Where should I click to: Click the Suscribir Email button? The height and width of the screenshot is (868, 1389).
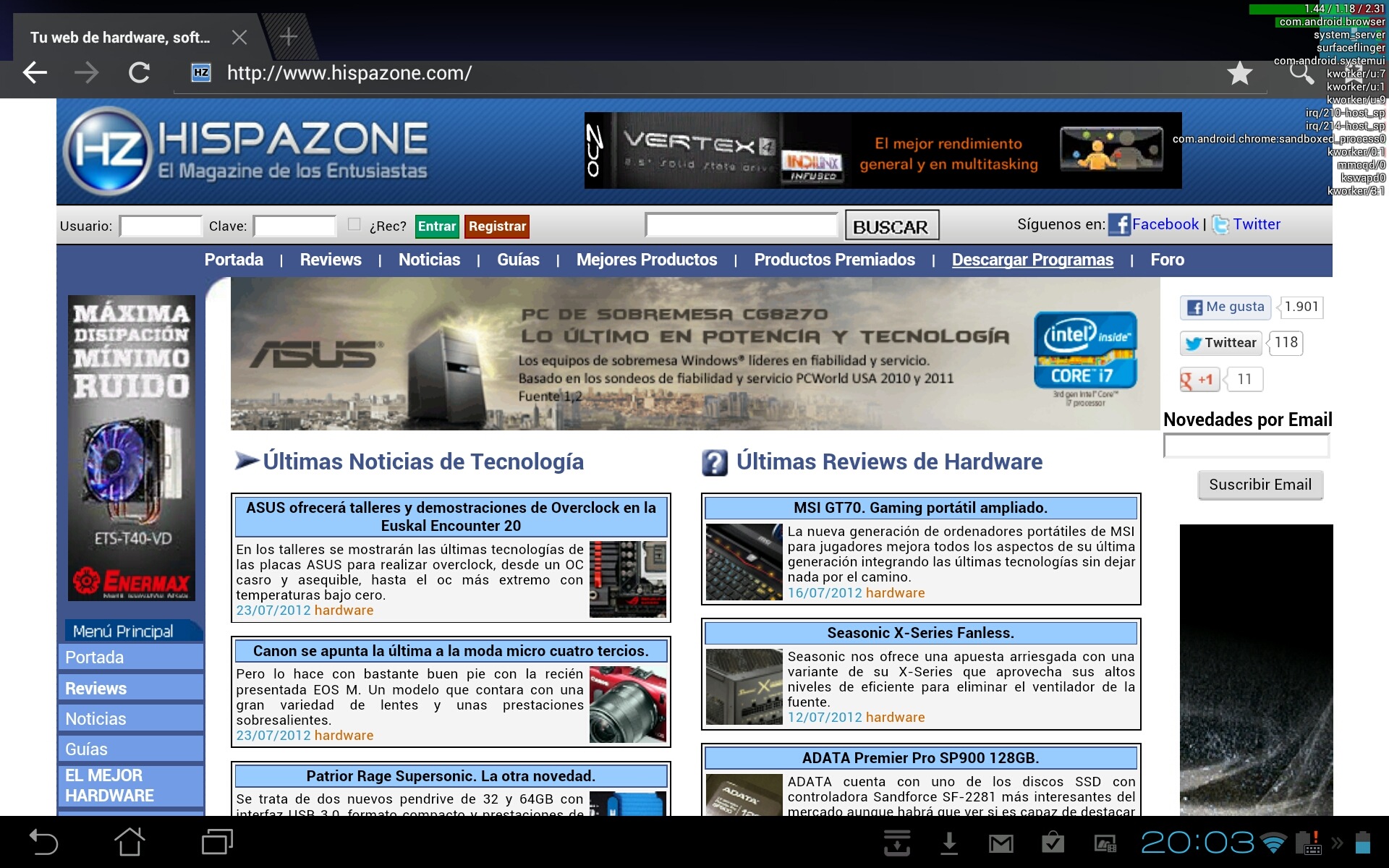[x=1260, y=485]
